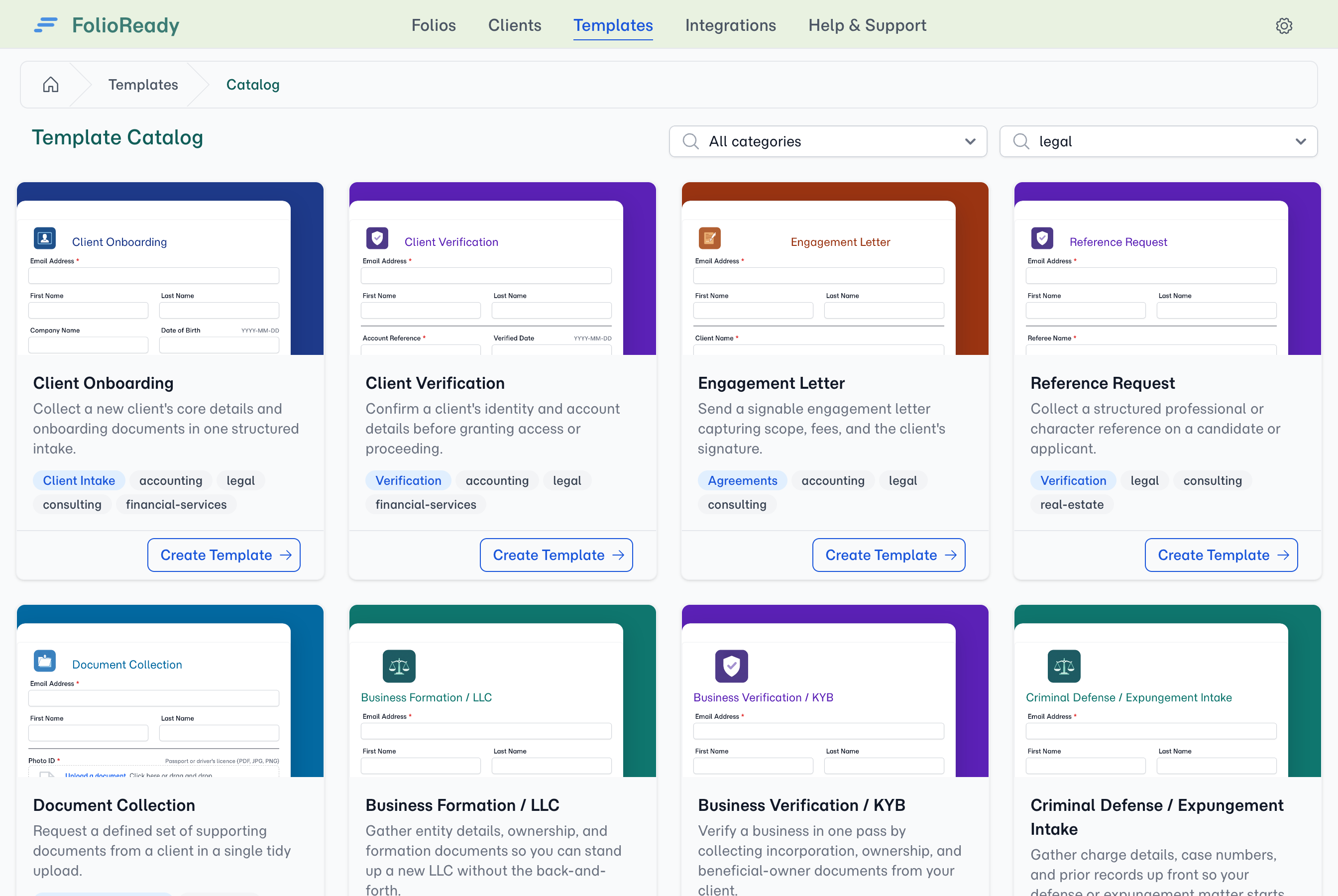Click accounting tag on Client Onboarding card
The image size is (1338, 896).
pyautogui.click(x=171, y=480)
